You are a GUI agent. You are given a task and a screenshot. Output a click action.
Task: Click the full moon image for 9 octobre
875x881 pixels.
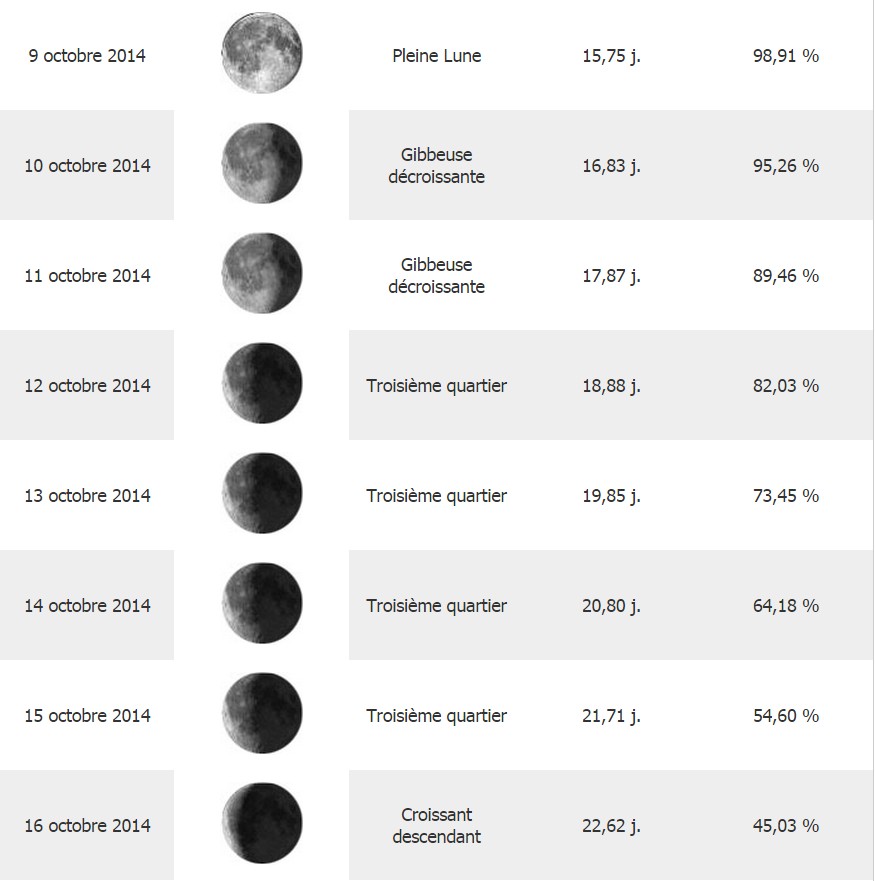click(262, 53)
